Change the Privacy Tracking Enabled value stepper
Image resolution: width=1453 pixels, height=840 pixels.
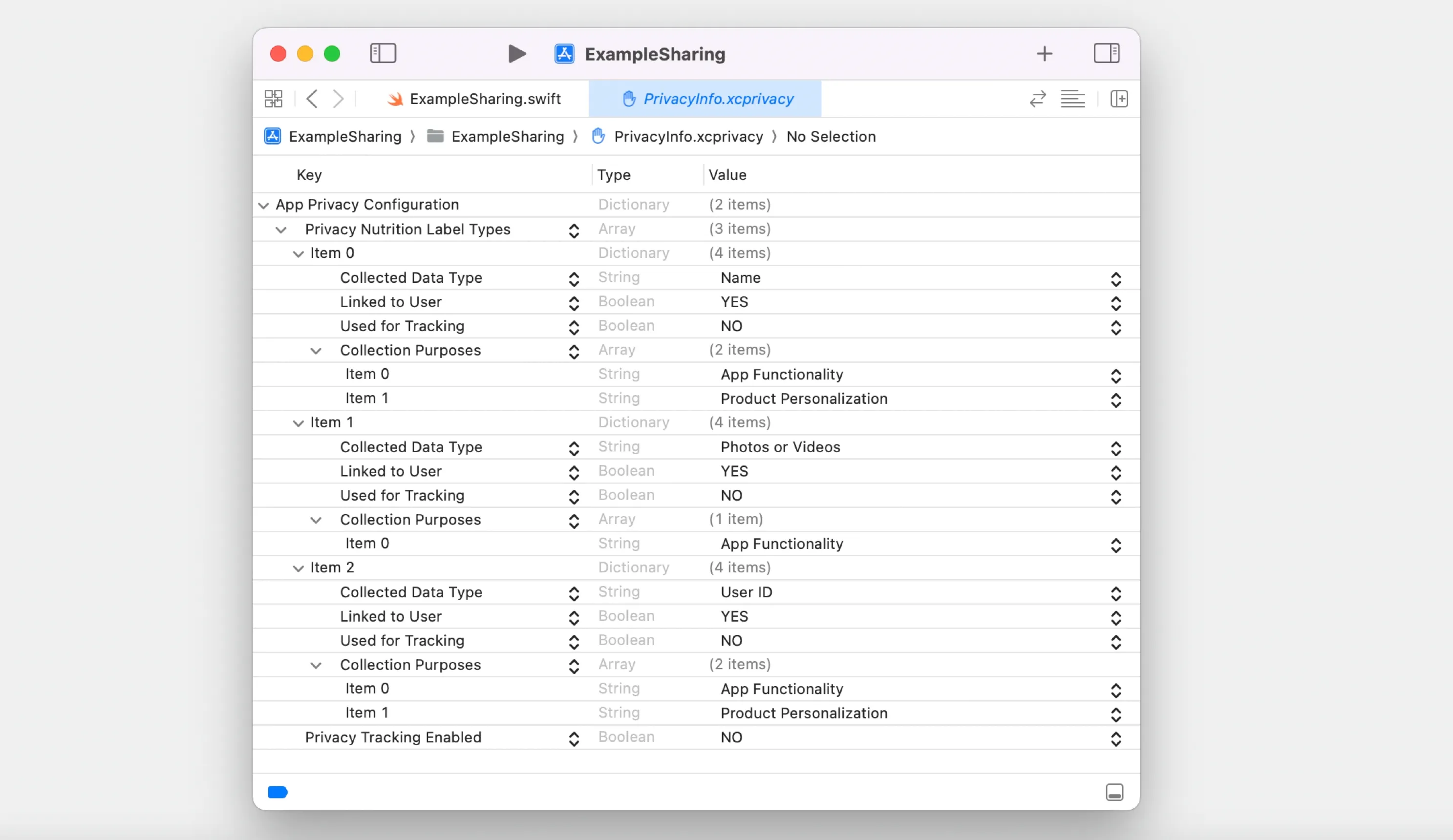click(x=1116, y=739)
